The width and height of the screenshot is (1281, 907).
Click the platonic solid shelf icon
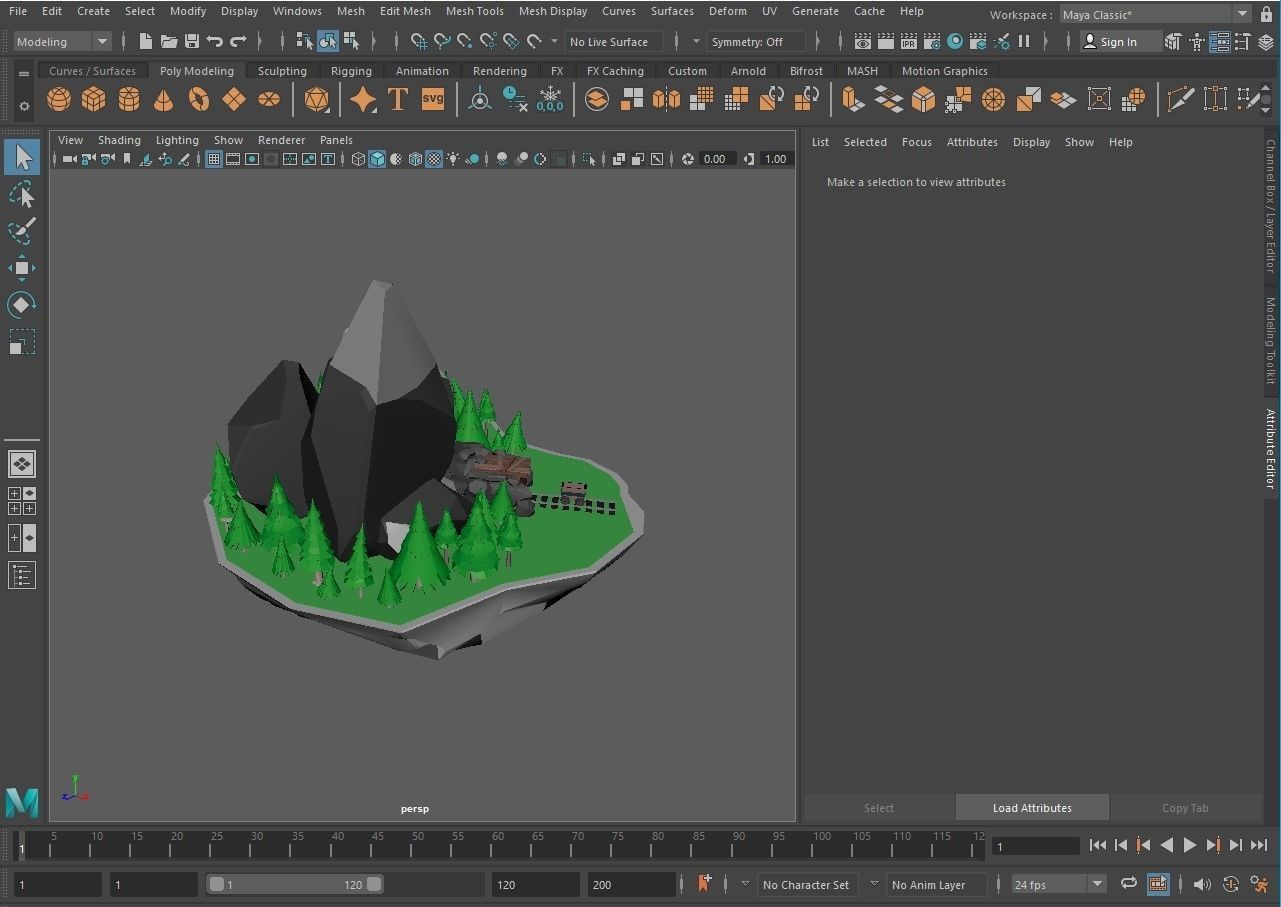[x=317, y=99]
